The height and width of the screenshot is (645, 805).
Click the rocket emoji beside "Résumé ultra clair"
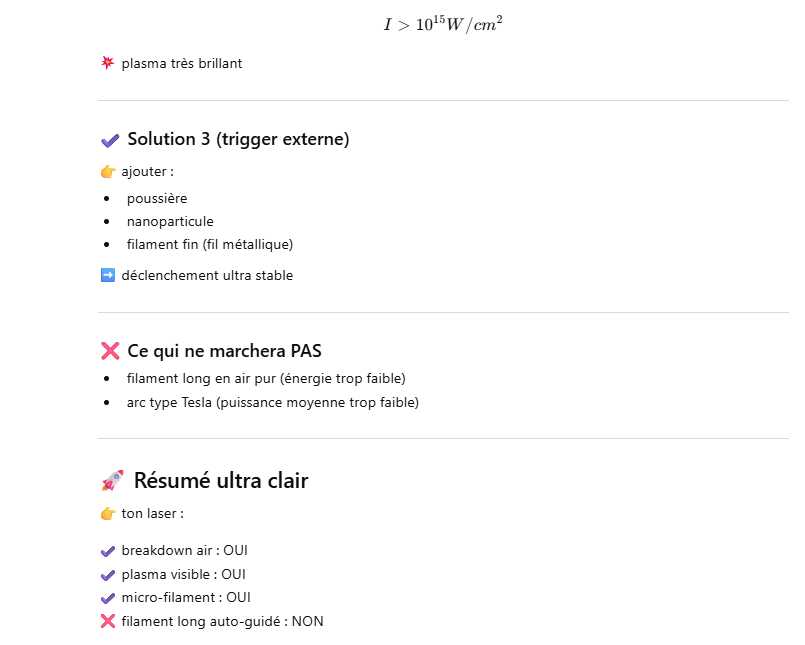112,481
